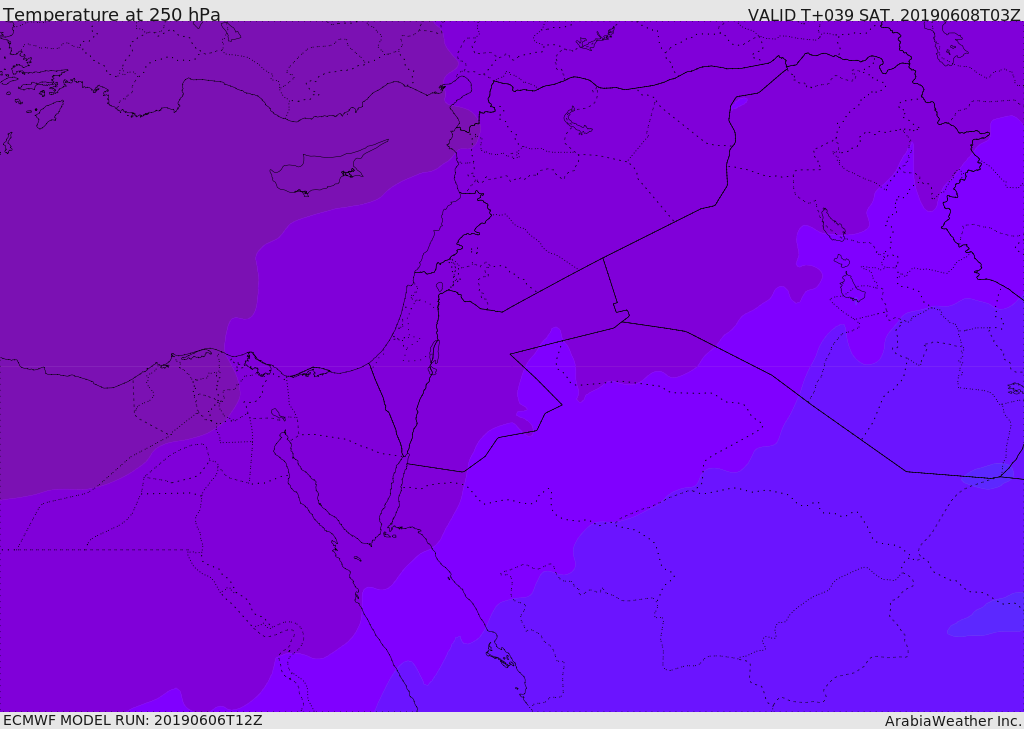This screenshot has width=1024, height=729.
Task: Click 'ECMWF MODEL RUN: 20190606T12Z' footer text
Action: coord(133,720)
